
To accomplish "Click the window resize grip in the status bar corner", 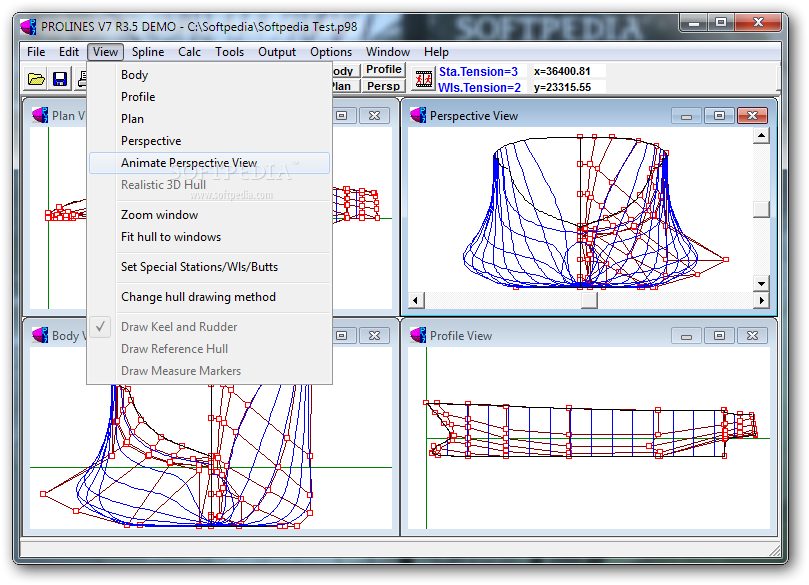I will coord(774,550).
